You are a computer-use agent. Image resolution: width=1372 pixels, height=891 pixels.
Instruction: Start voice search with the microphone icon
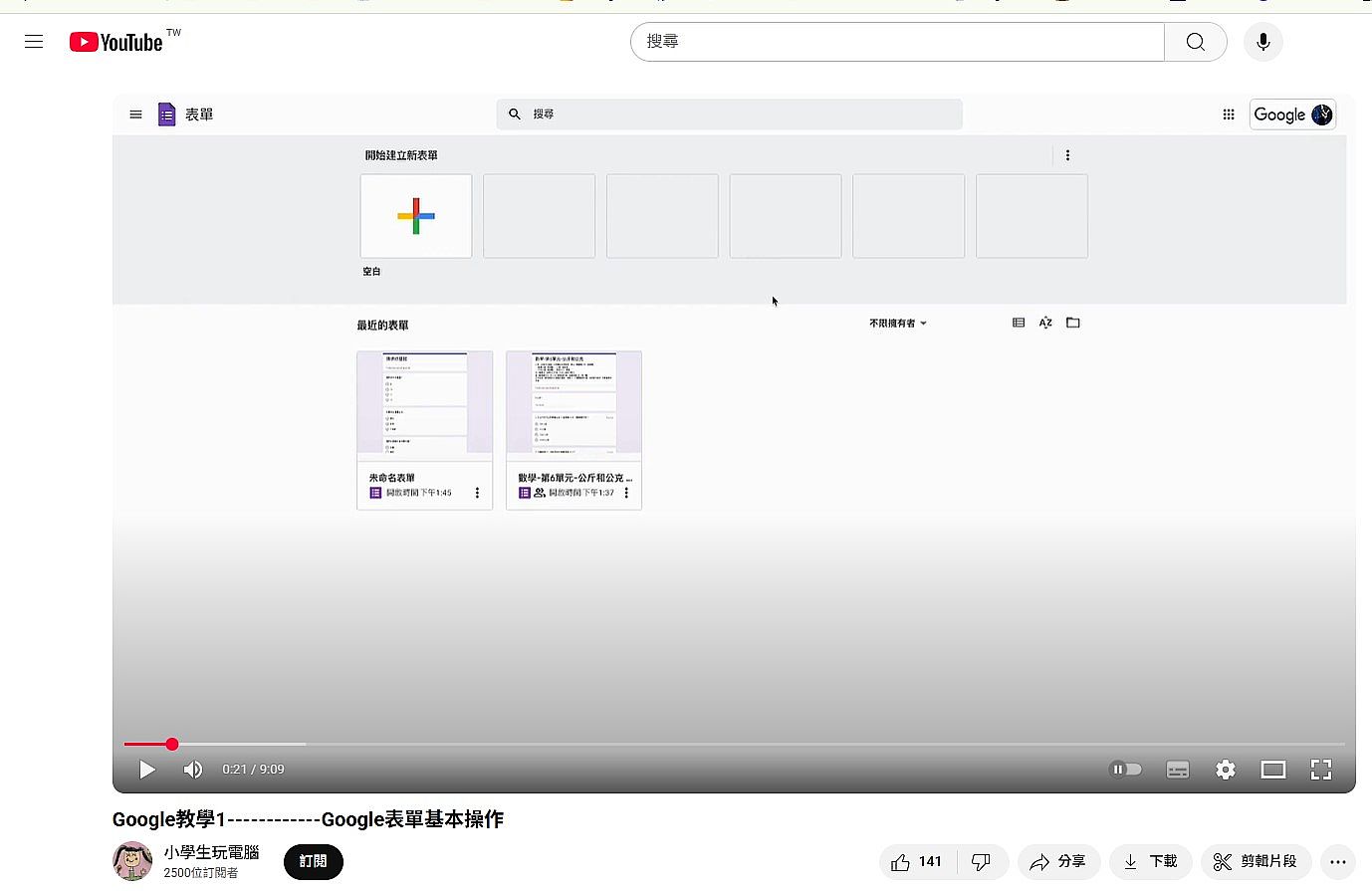pyautogui.click(x=1262, y=42)
